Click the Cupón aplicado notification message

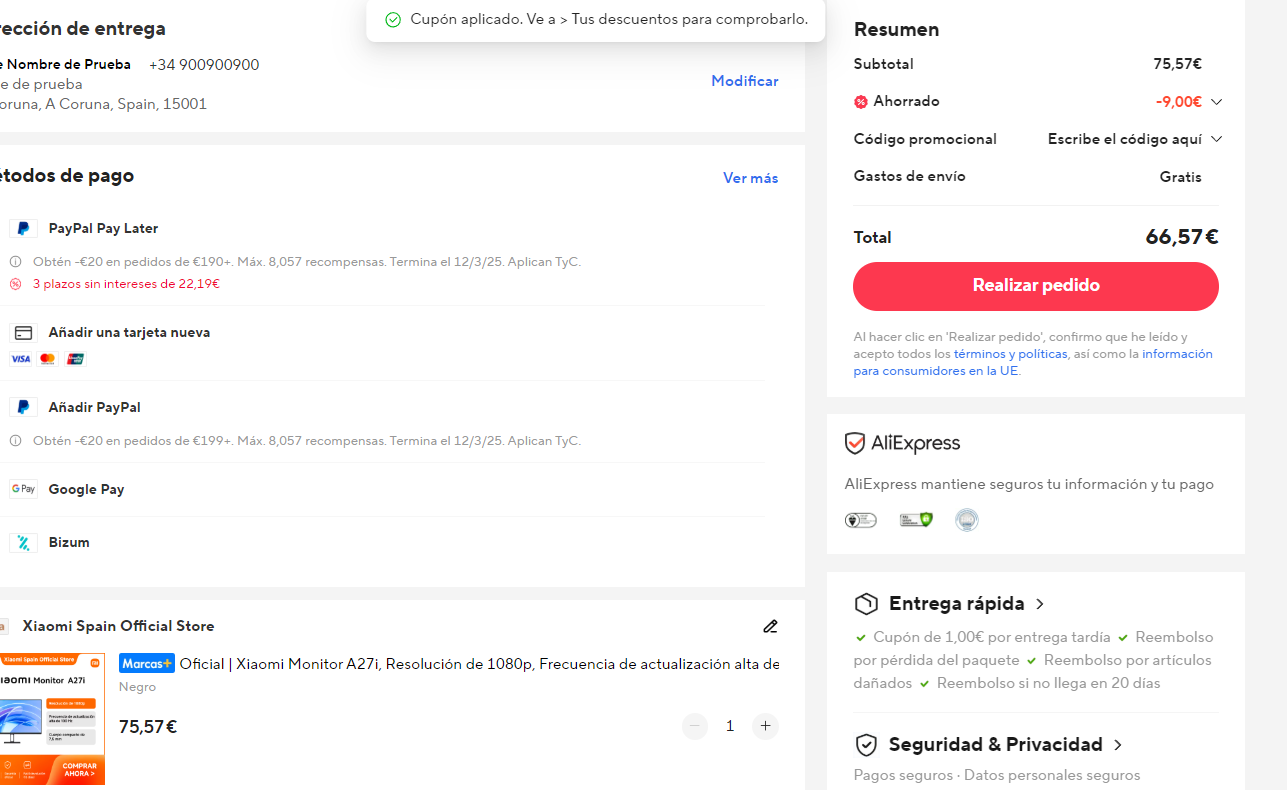(609, 20)
